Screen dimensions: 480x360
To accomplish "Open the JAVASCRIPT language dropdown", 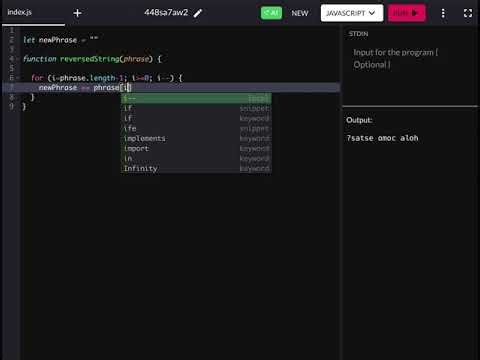I will pyautogui.click(x=352, y=13).
